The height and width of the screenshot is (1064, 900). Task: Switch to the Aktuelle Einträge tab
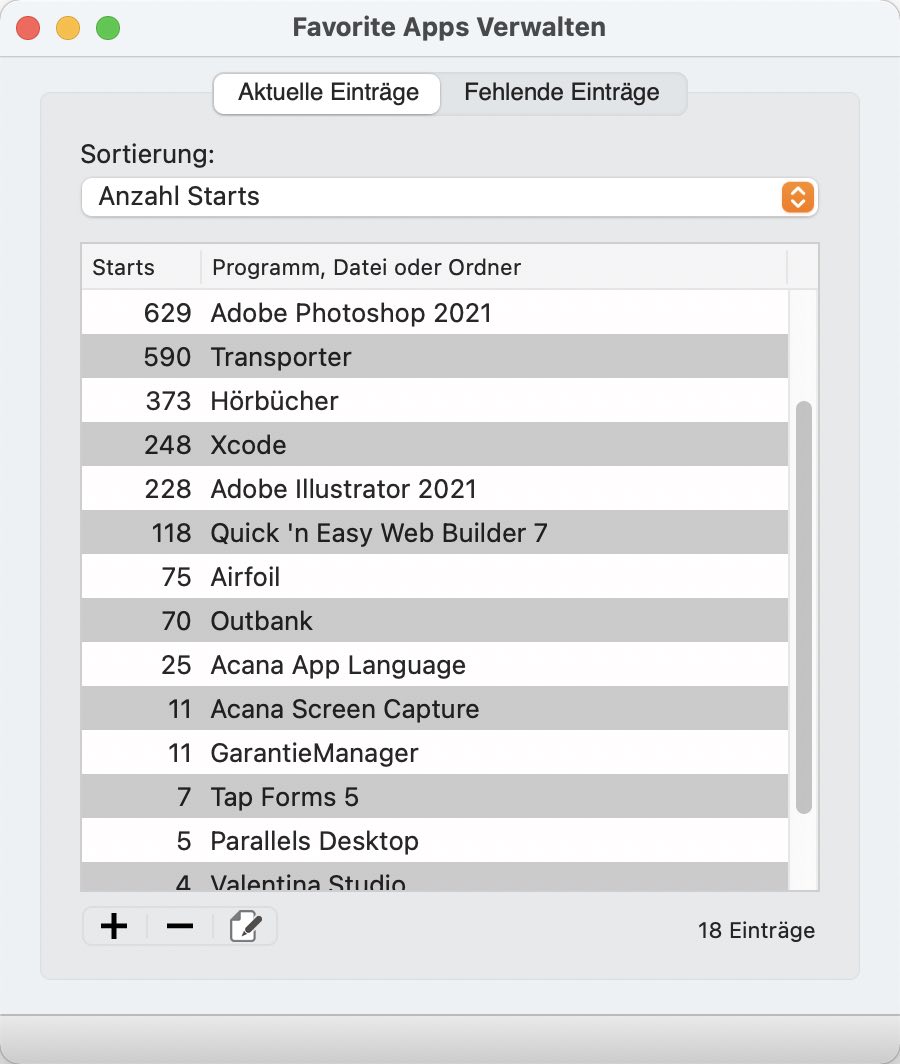click(327, 93)
